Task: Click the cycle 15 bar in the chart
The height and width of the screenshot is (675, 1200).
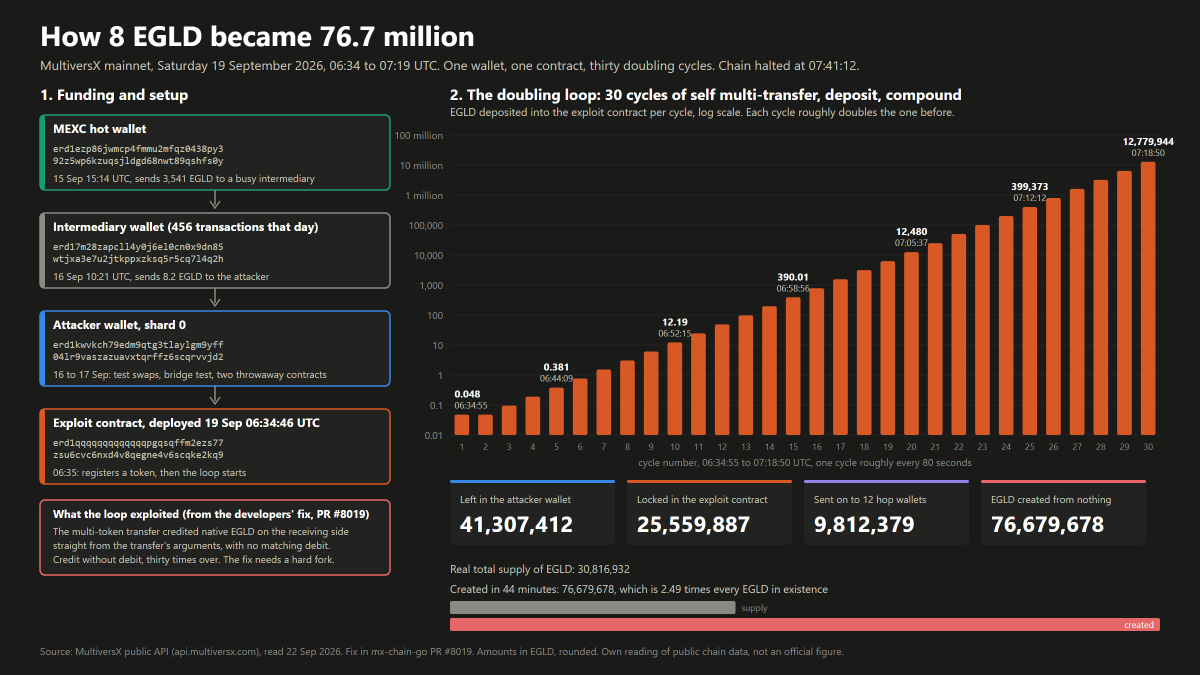Action: tap(793, 366)
